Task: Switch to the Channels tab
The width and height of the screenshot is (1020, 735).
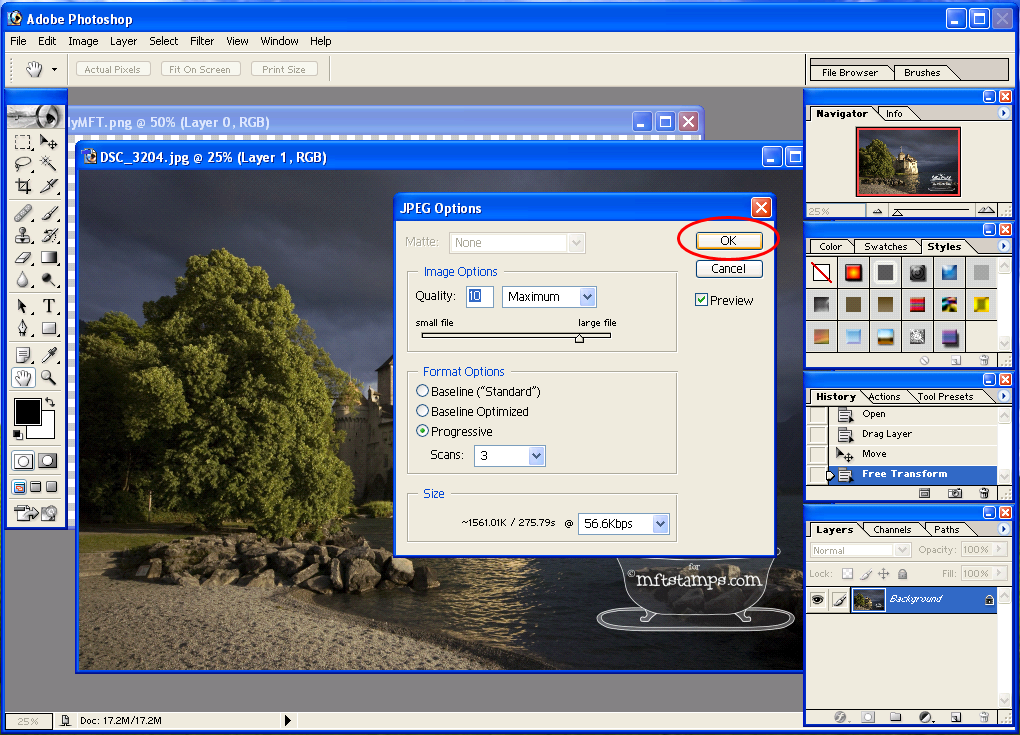Action: coord(892,529)
